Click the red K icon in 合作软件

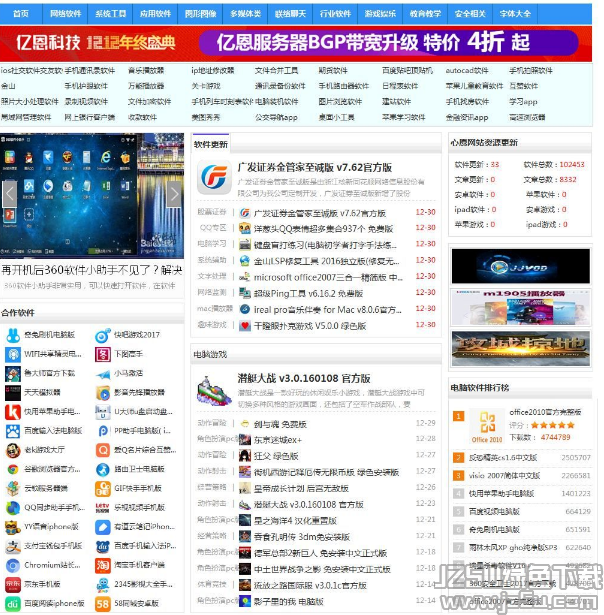click(x=13, y=412)
